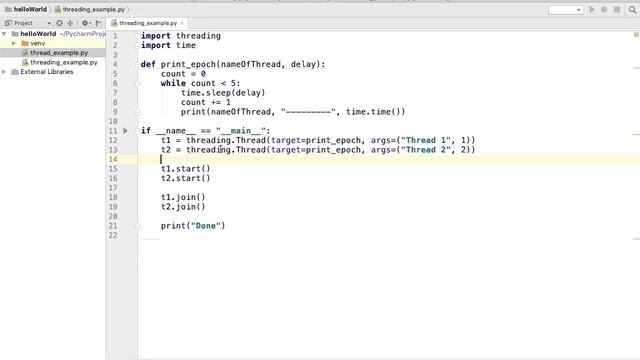Image resolution: width=640 pixels, height=360 pixels.
Task: Click 'def print_epoch(nameOfThread, delay):' line
Action: 233,64
